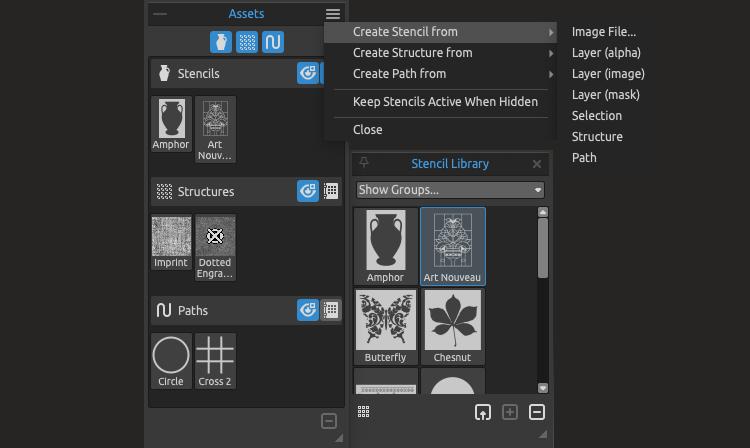The height and width of the screenshot is (448, 750).
Task: Choose Layer (image) submenu option
Action: point(608,74)
